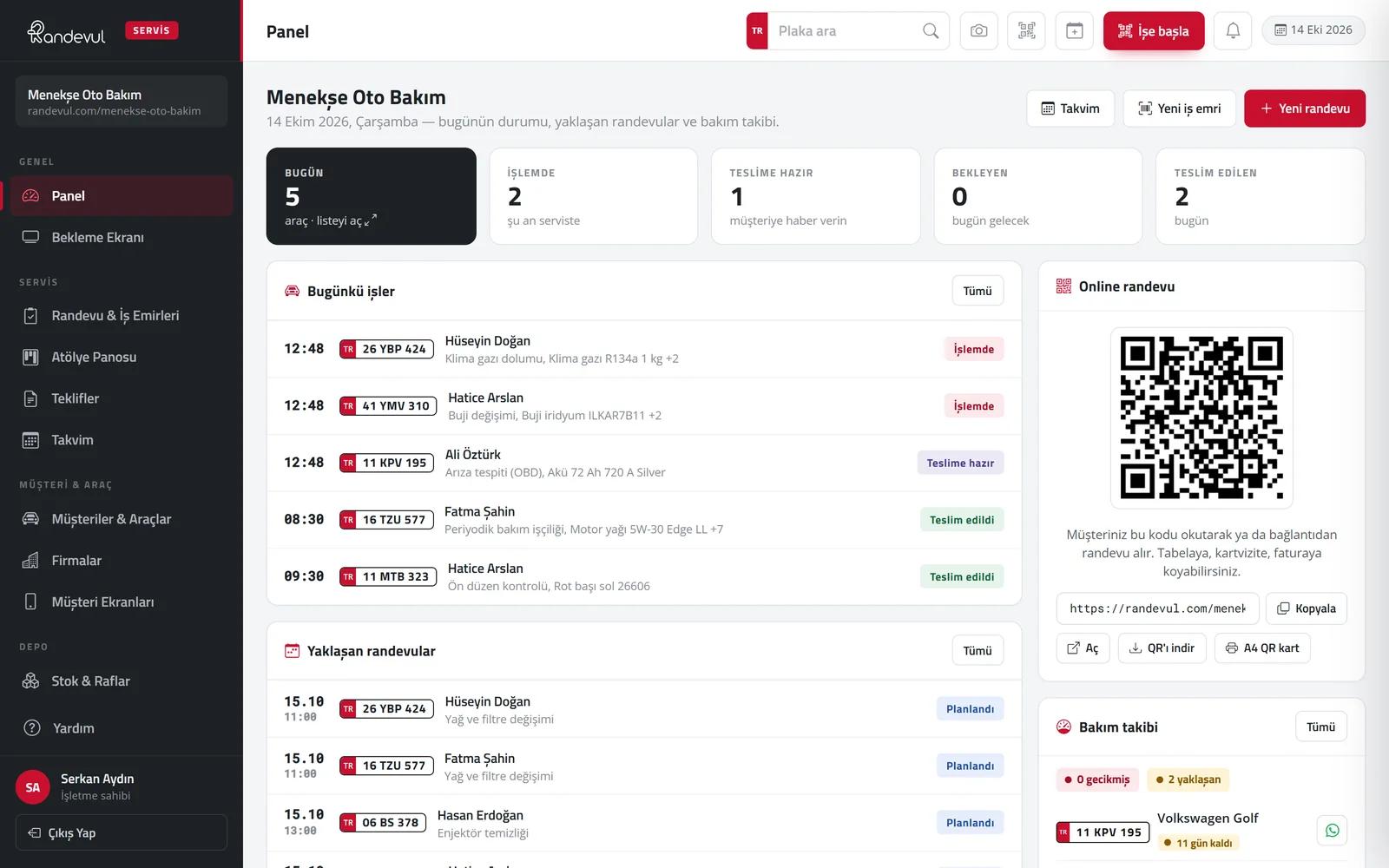Screen dimensions: 1389x868
Task: Click Tümü in Bugünkü işler
Action: (x=978, y=291)
